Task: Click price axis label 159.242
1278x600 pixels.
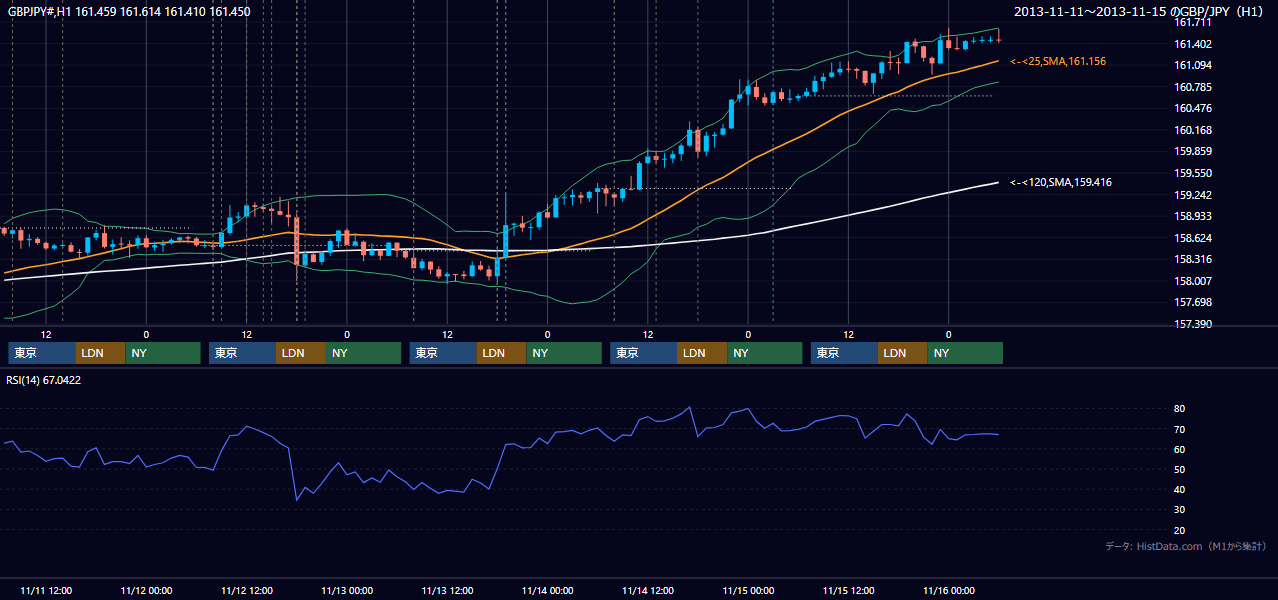Action: [x=1193, y=195]
